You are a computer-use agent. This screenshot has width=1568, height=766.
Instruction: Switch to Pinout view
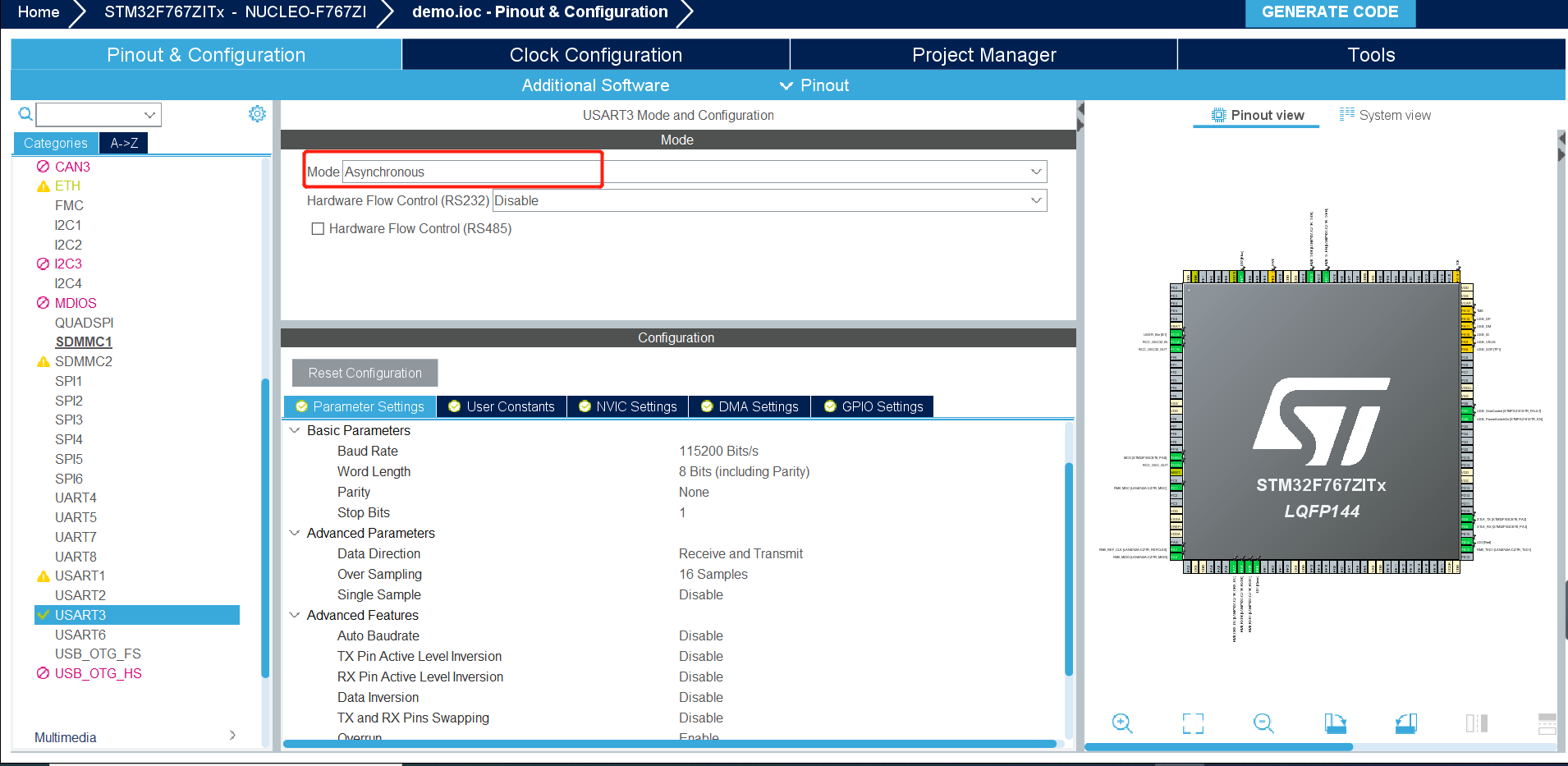coord(1258,115)
